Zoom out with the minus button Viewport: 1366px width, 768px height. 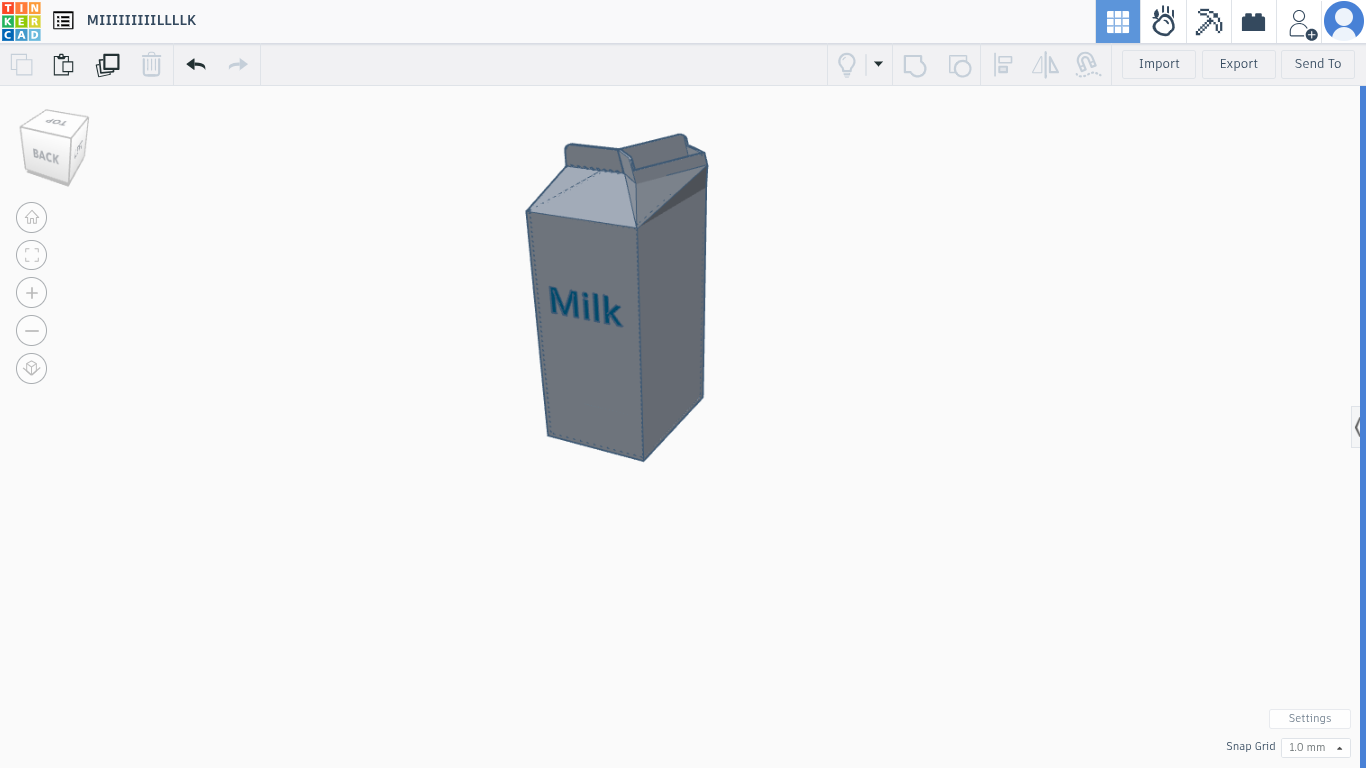pos(32,330)
